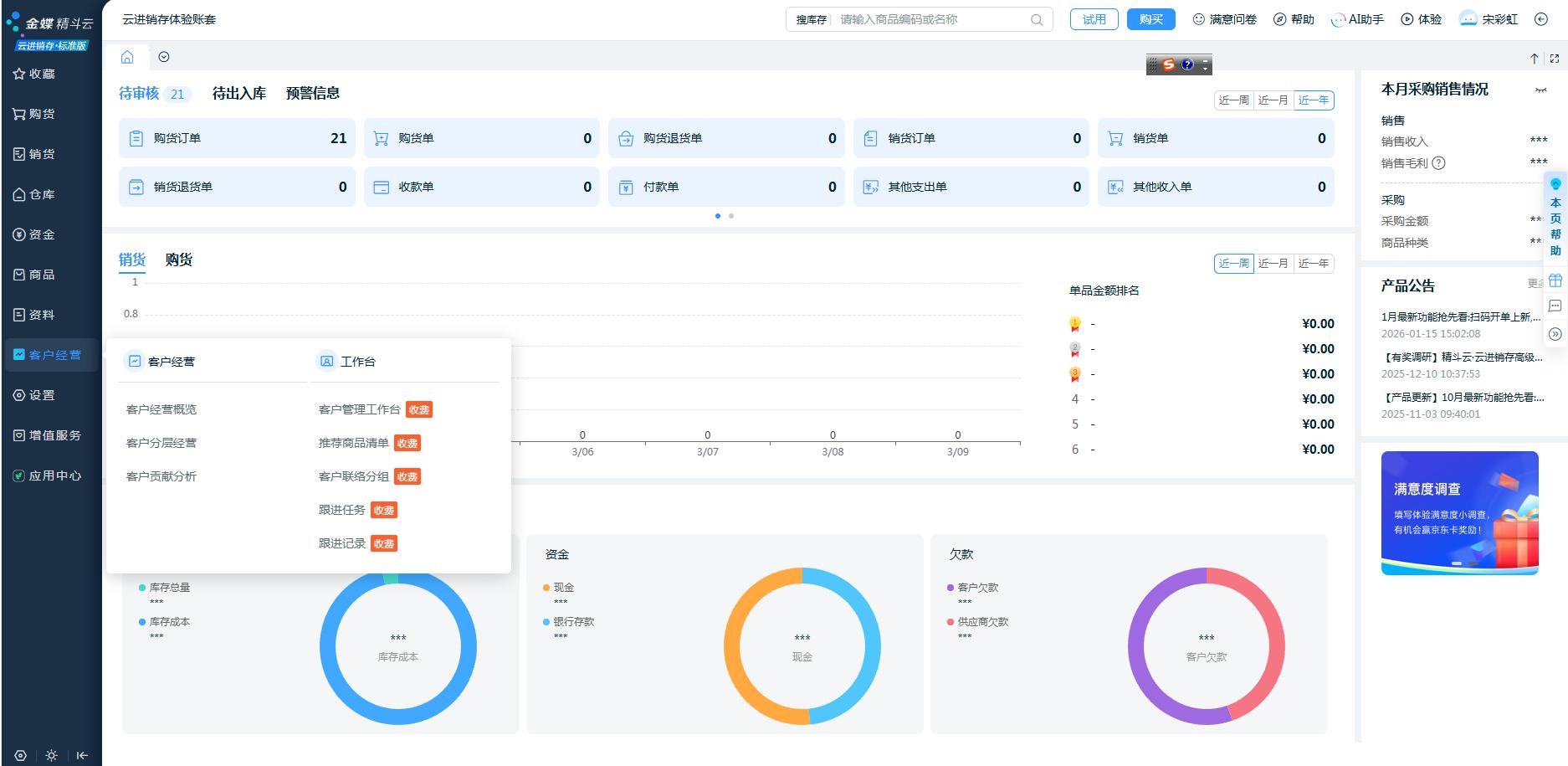This screenshot has height=766, width=1568.
Task: Toggle the eye icon hiding 本月采购销售情况 amounts
Action: (1540, 90)
